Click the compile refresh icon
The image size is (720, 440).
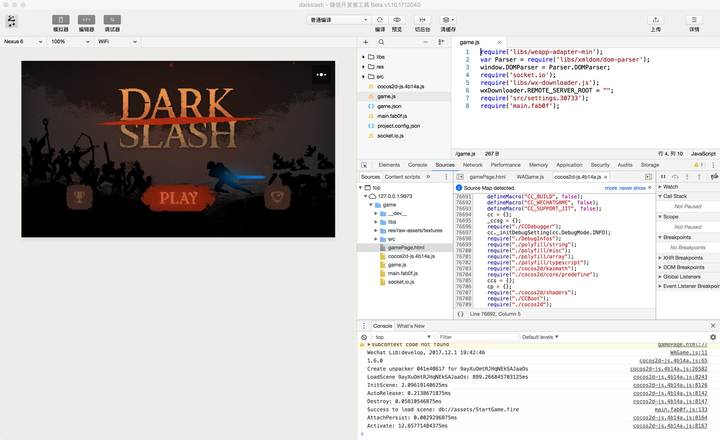380,20
